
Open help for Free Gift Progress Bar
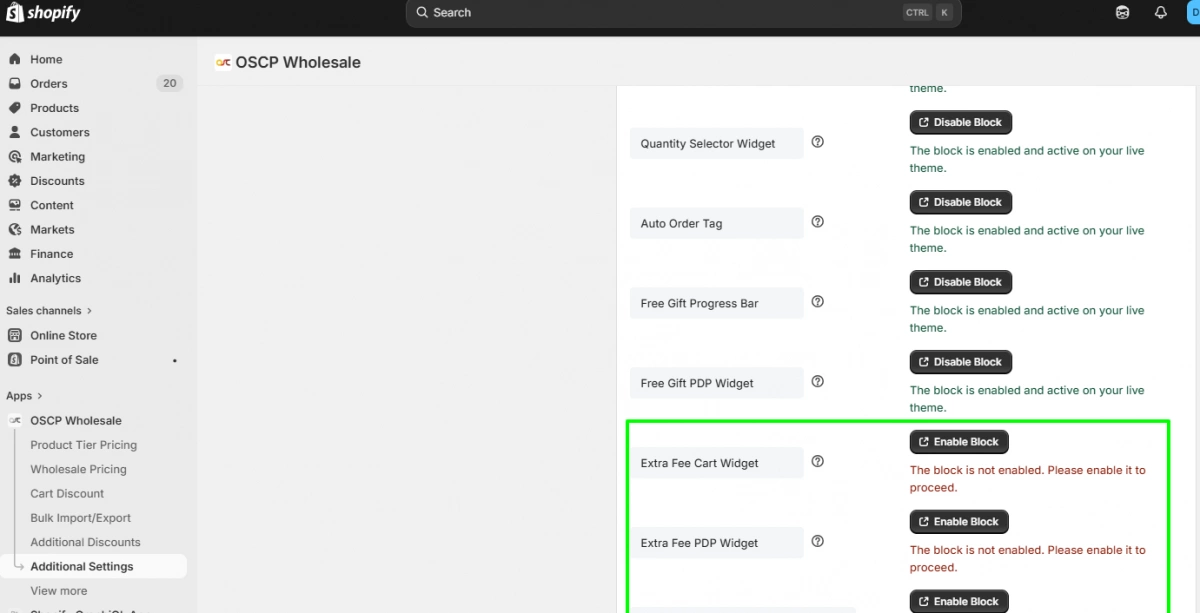pos(818,302)
